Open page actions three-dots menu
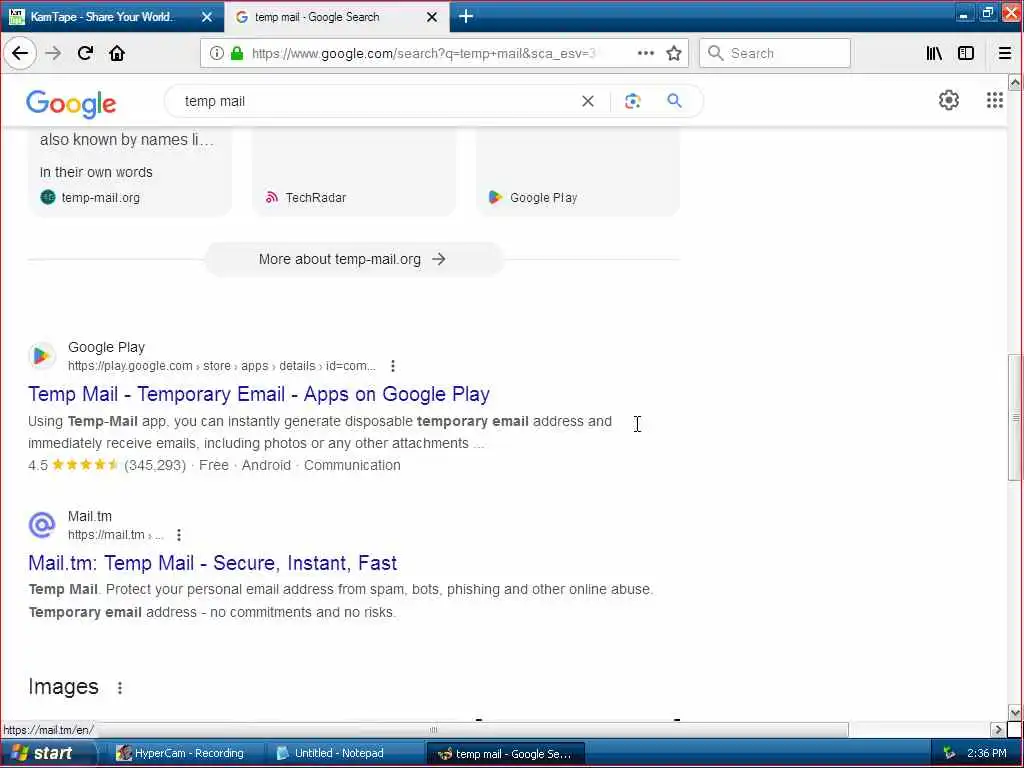The height and width of the screenshot is (768, 1024). tap(645, 54)
